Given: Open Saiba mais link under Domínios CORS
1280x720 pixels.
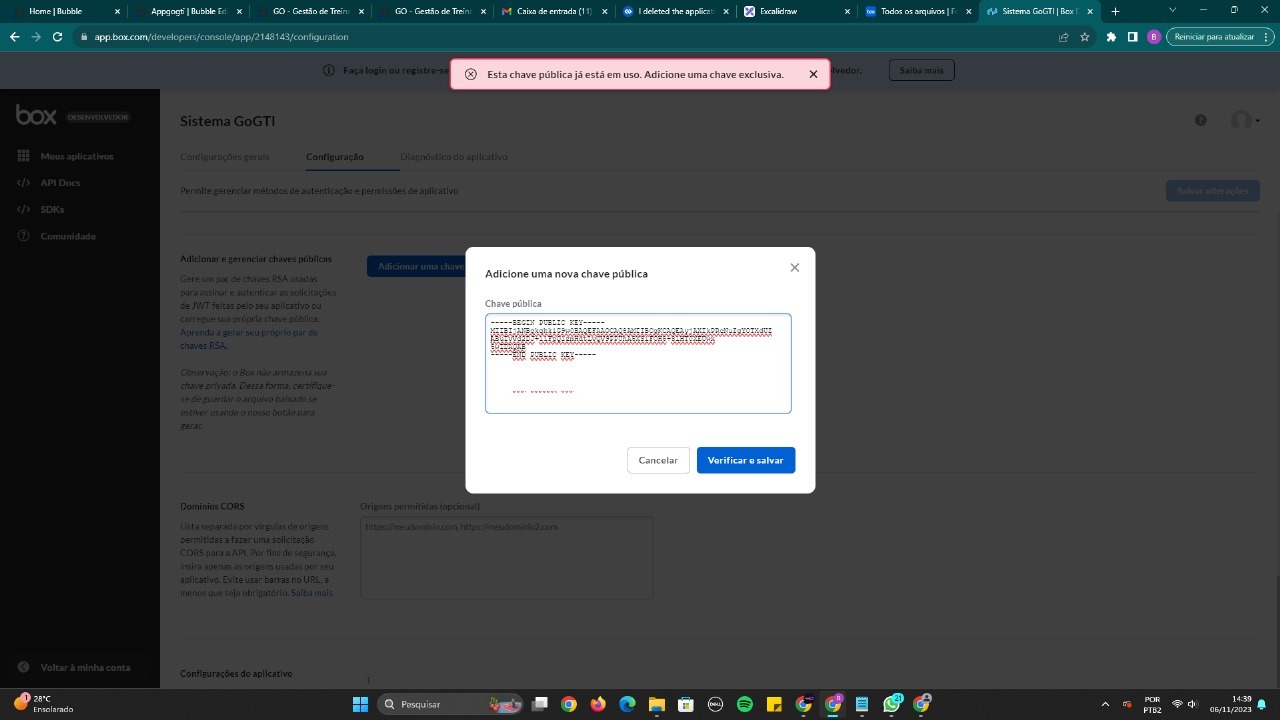Looking at the screenshot, I should click(312, 593).
